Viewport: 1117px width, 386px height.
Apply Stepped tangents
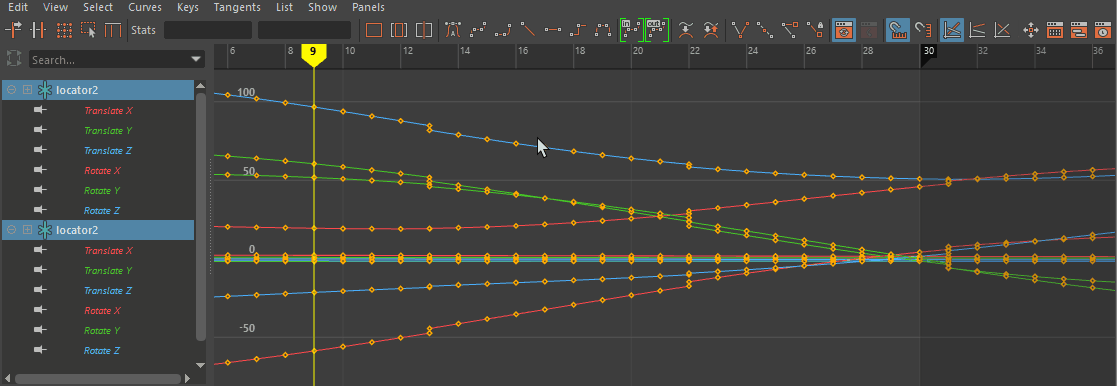[578, 30]
